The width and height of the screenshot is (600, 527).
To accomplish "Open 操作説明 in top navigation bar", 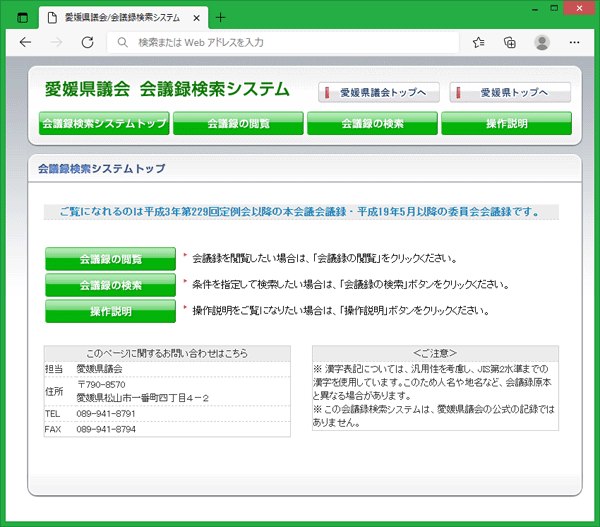I will [507, 123].
